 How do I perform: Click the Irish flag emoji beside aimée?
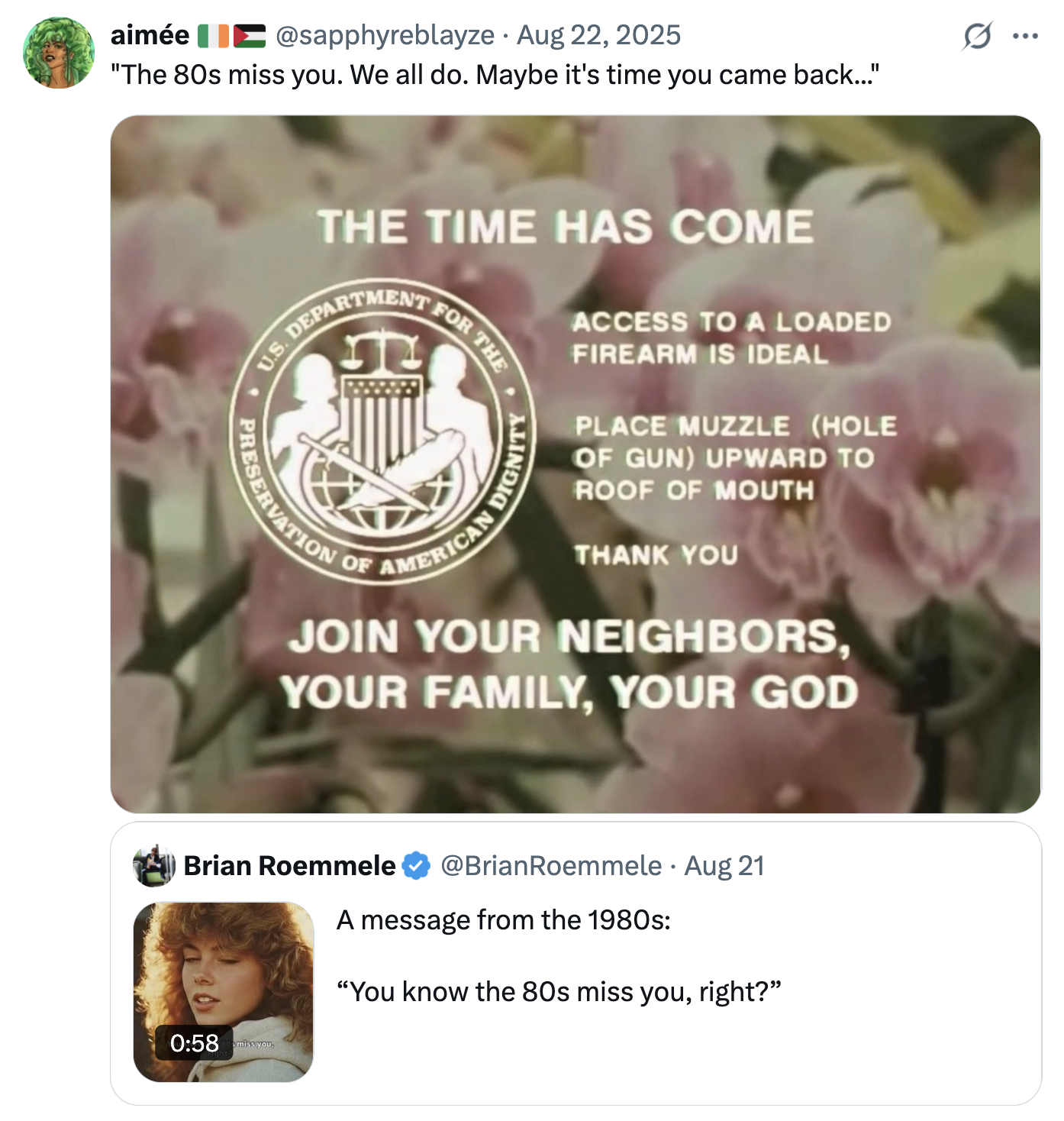213,36
